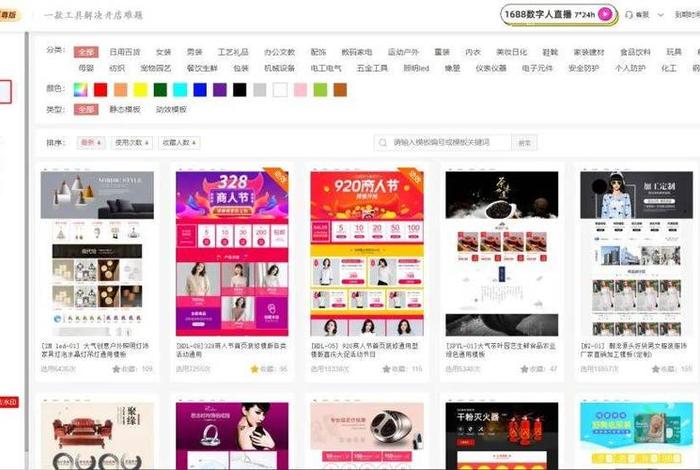Choose the 配饰 category
This screenshot has height=470, width=700.
click(x=318, y=52)
